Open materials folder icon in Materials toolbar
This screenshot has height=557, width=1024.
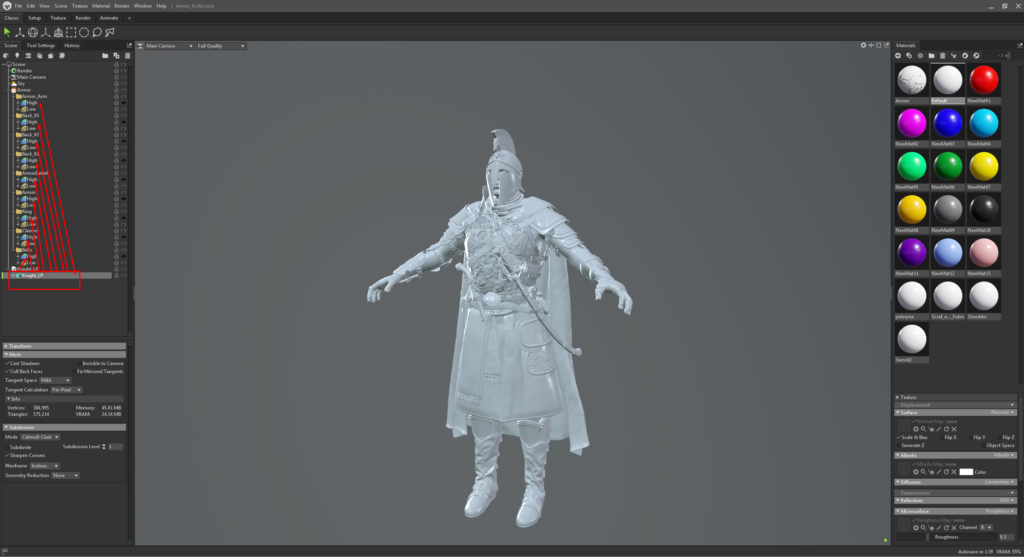931,56
